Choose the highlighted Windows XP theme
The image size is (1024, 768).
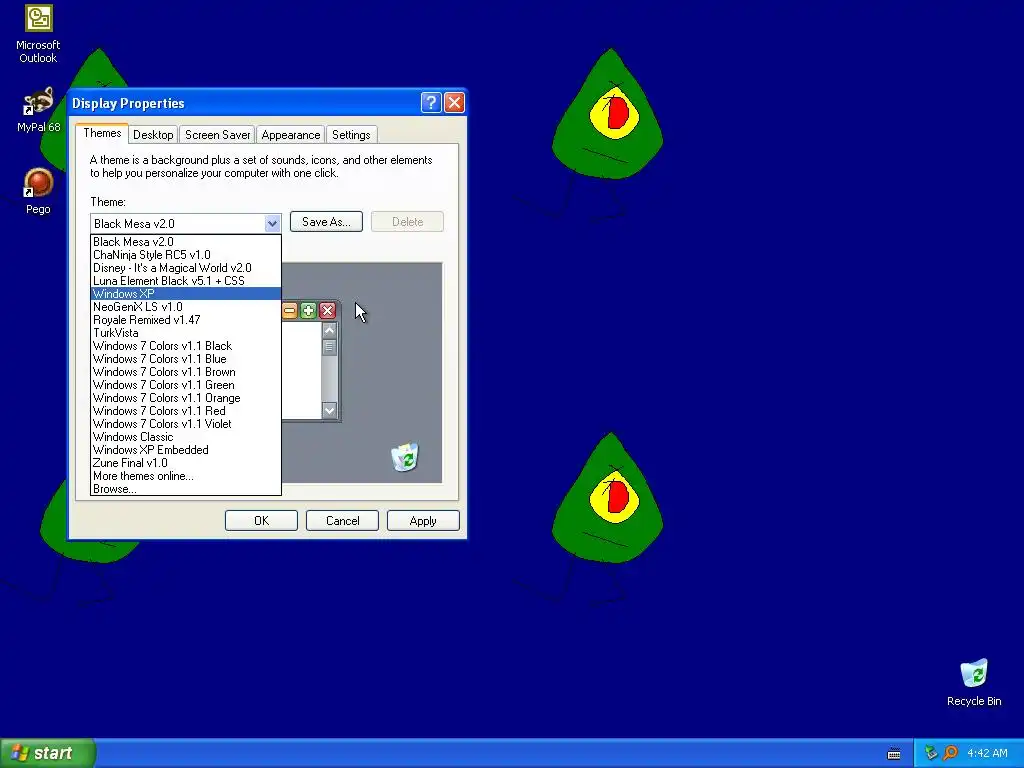coord(185,294)
